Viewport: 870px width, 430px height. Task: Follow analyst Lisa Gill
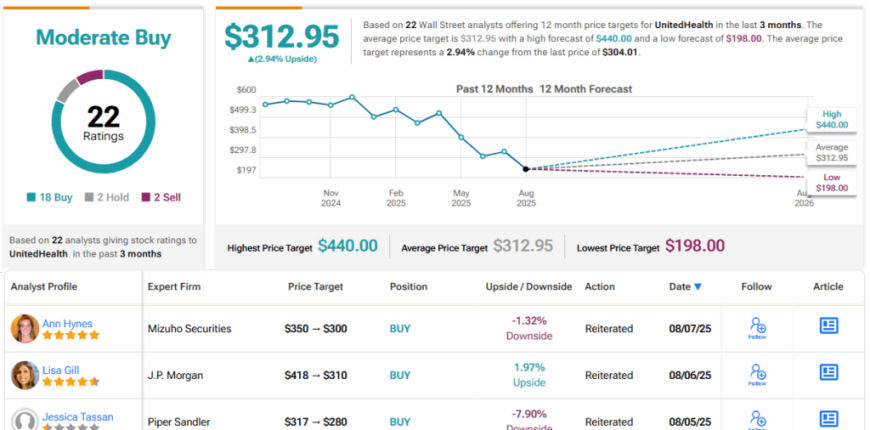coord(757,375)
